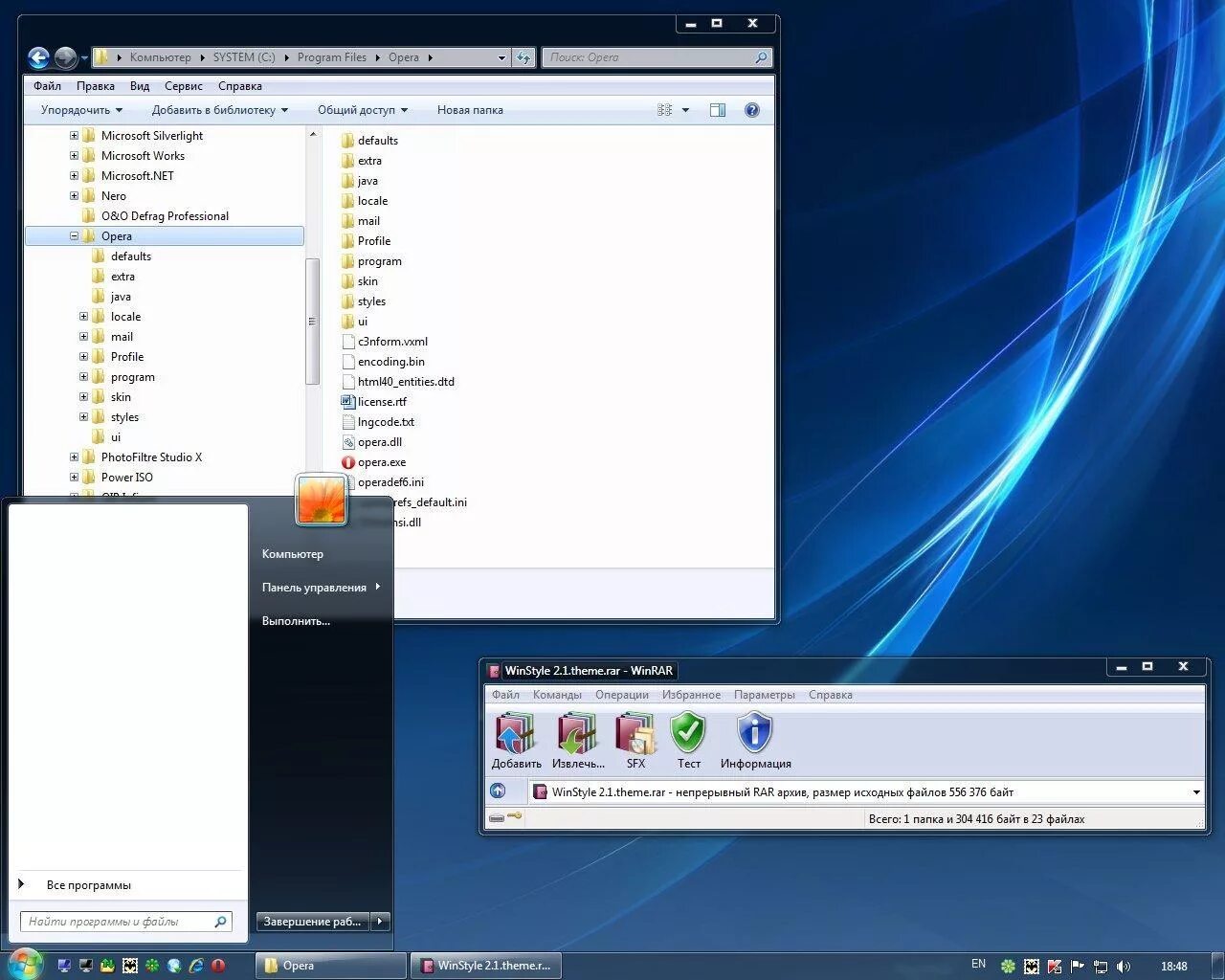Expand the locale subfolder in tree
The image size is (1225, 980).
[x=83, y=317]
